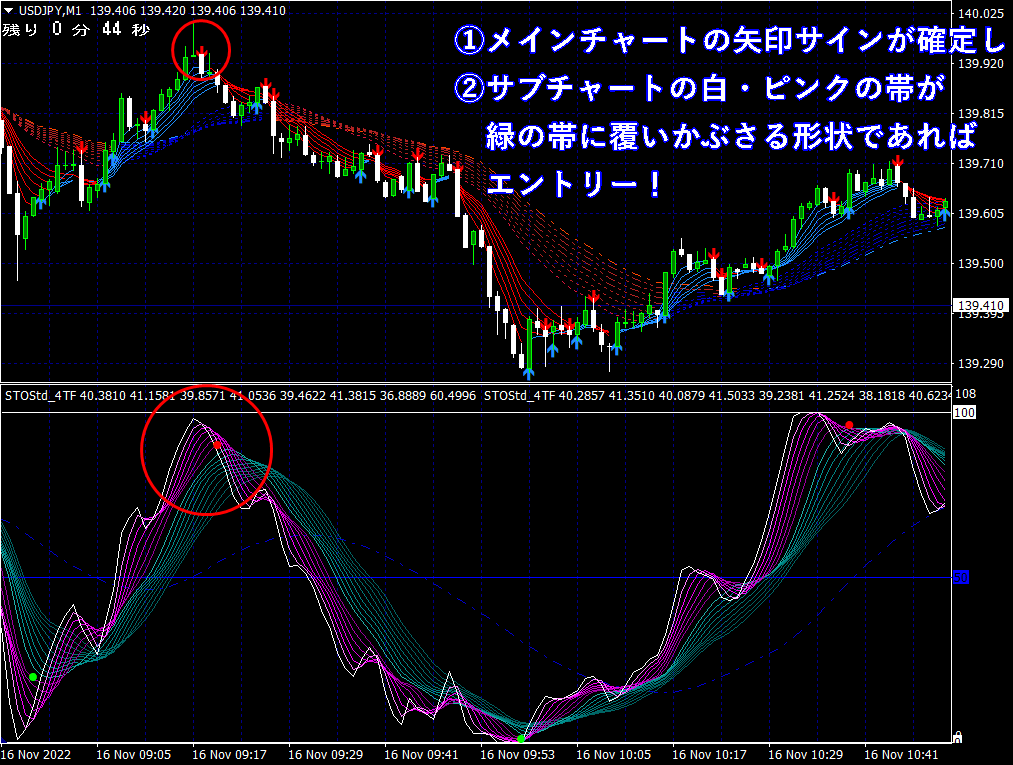
Task: Click the 139.710 price axis label
Action: click(980, 163)
